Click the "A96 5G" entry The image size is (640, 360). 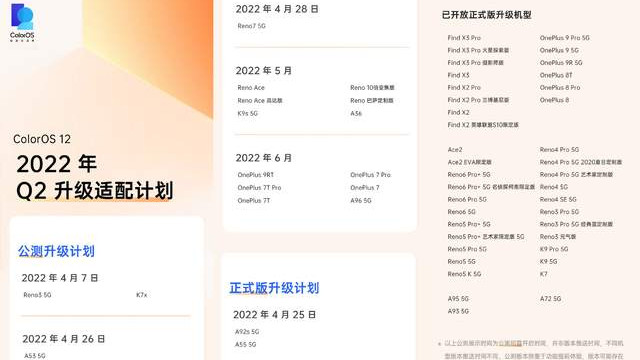(361, 201)
